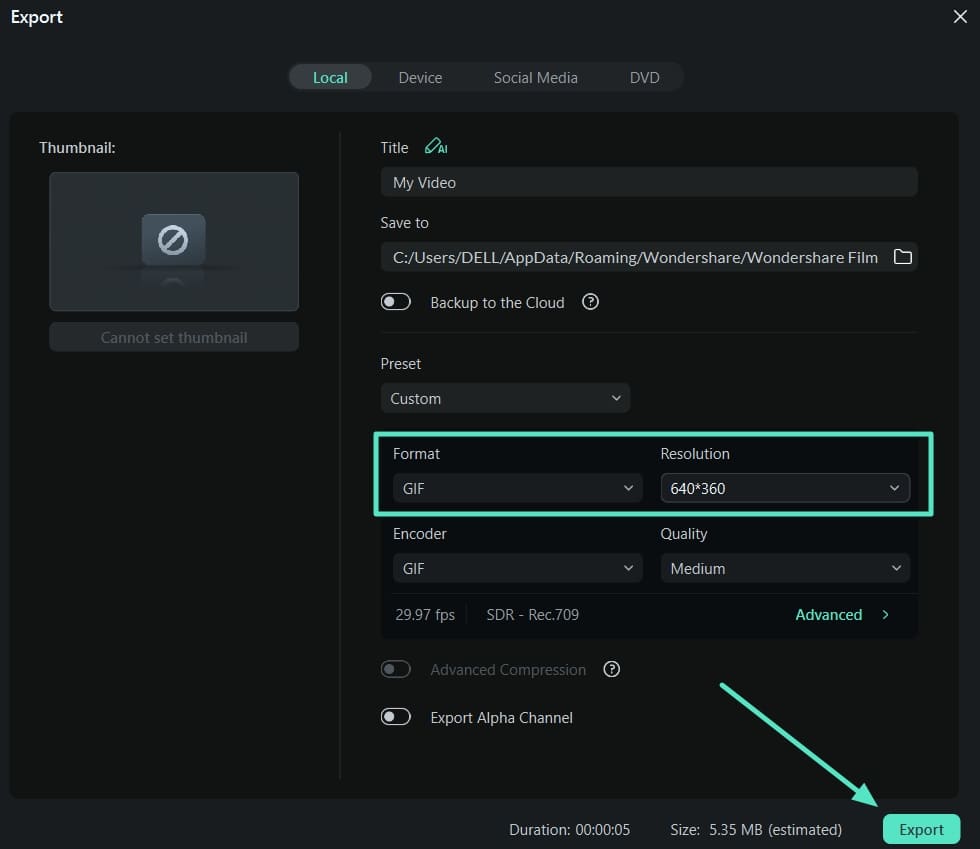This screenshot has width=980, height=849.
Task: Click the green Export button
Action: [921, 829]
